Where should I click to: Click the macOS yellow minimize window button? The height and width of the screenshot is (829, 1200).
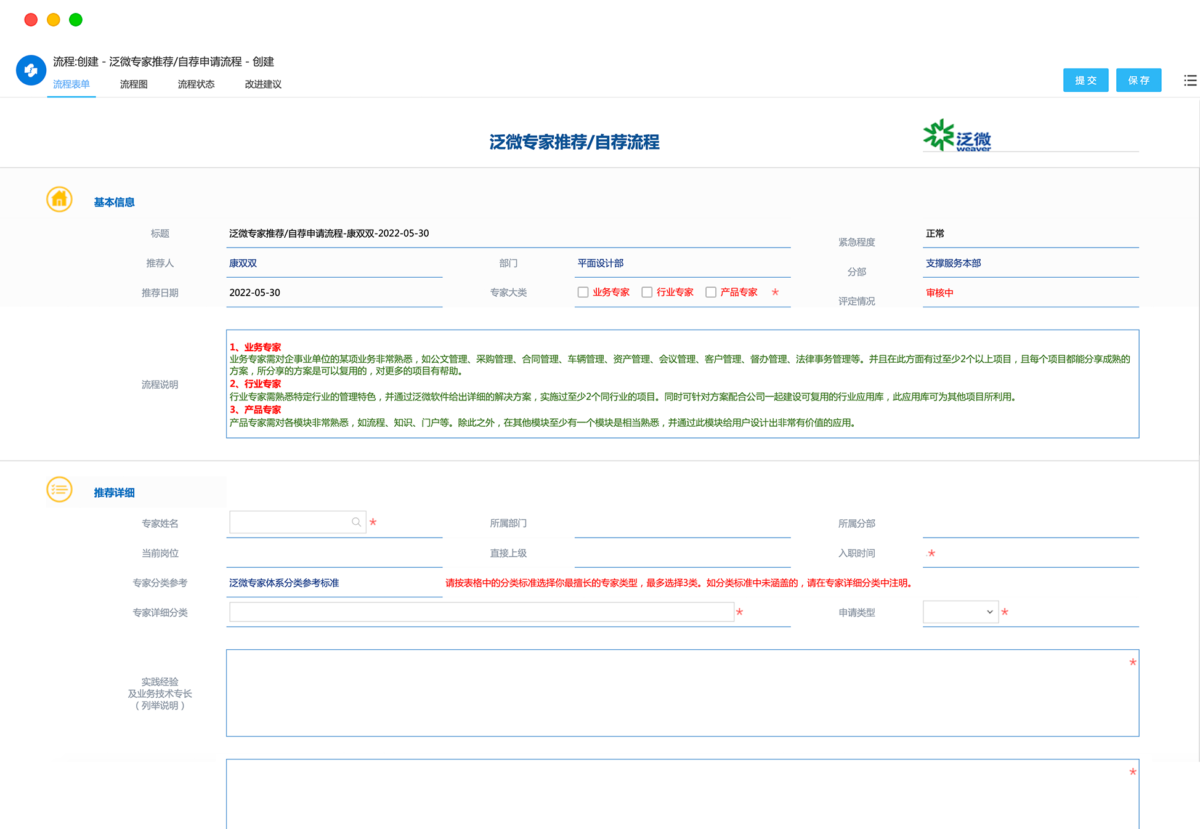54,20
